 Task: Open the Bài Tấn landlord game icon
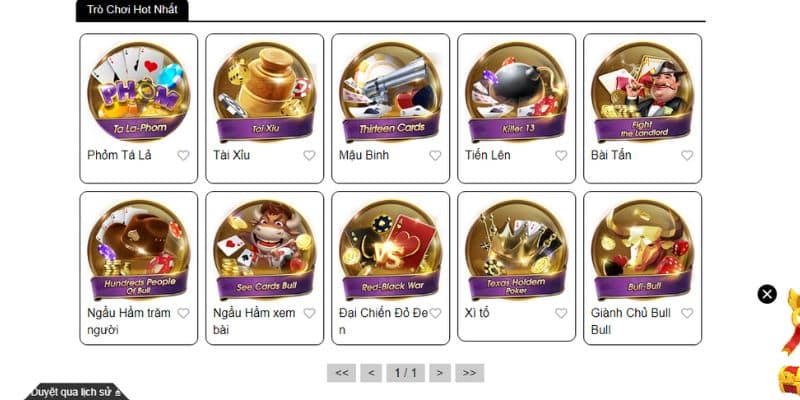tap(642, 91)
